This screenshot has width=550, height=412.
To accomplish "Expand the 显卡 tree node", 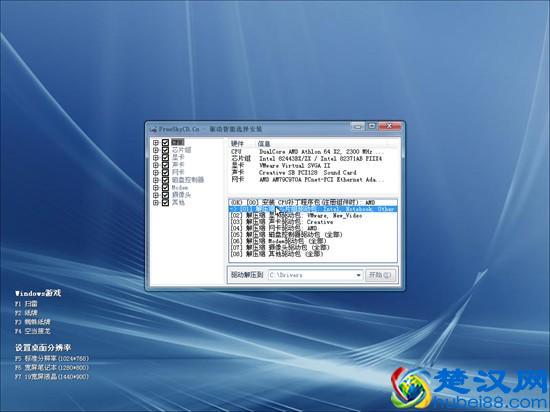I will coord(156,158).
